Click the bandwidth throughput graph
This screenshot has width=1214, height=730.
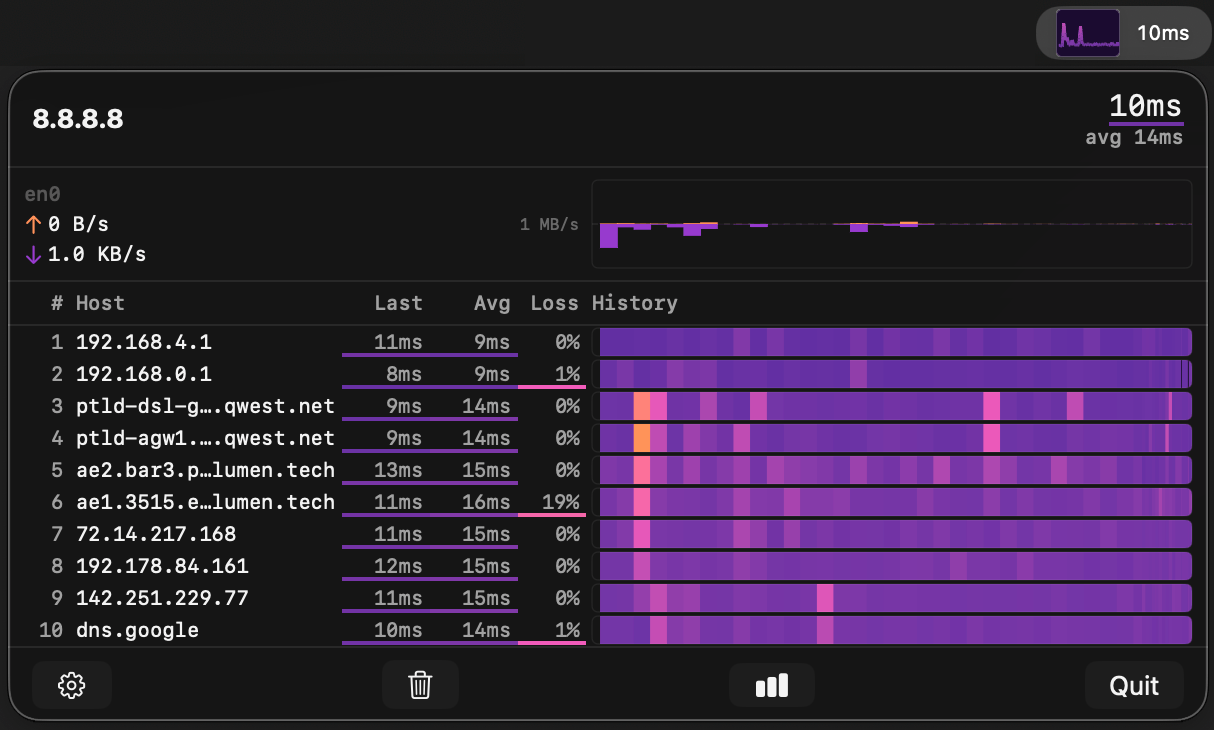pyautogui.click(x=894, y=225)
